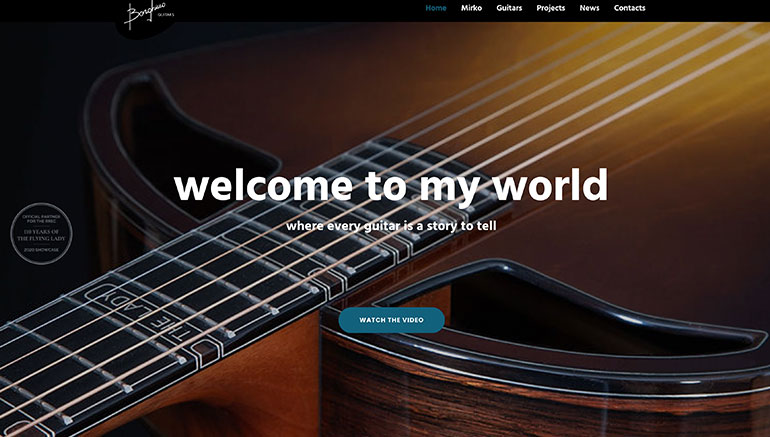770x437 pixels.
Task: Go to Contacts
Action: click(x=630, y=8)
